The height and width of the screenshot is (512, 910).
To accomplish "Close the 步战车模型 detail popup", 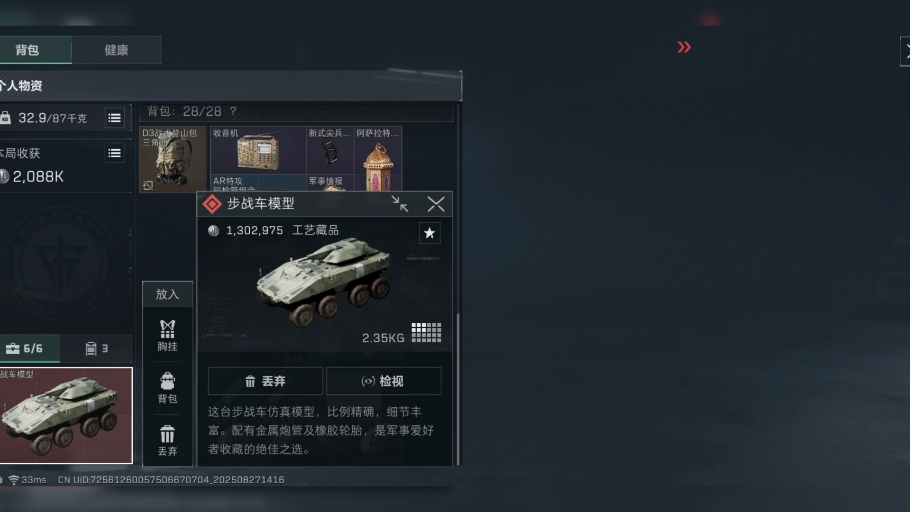I will (x=436, y=204).
